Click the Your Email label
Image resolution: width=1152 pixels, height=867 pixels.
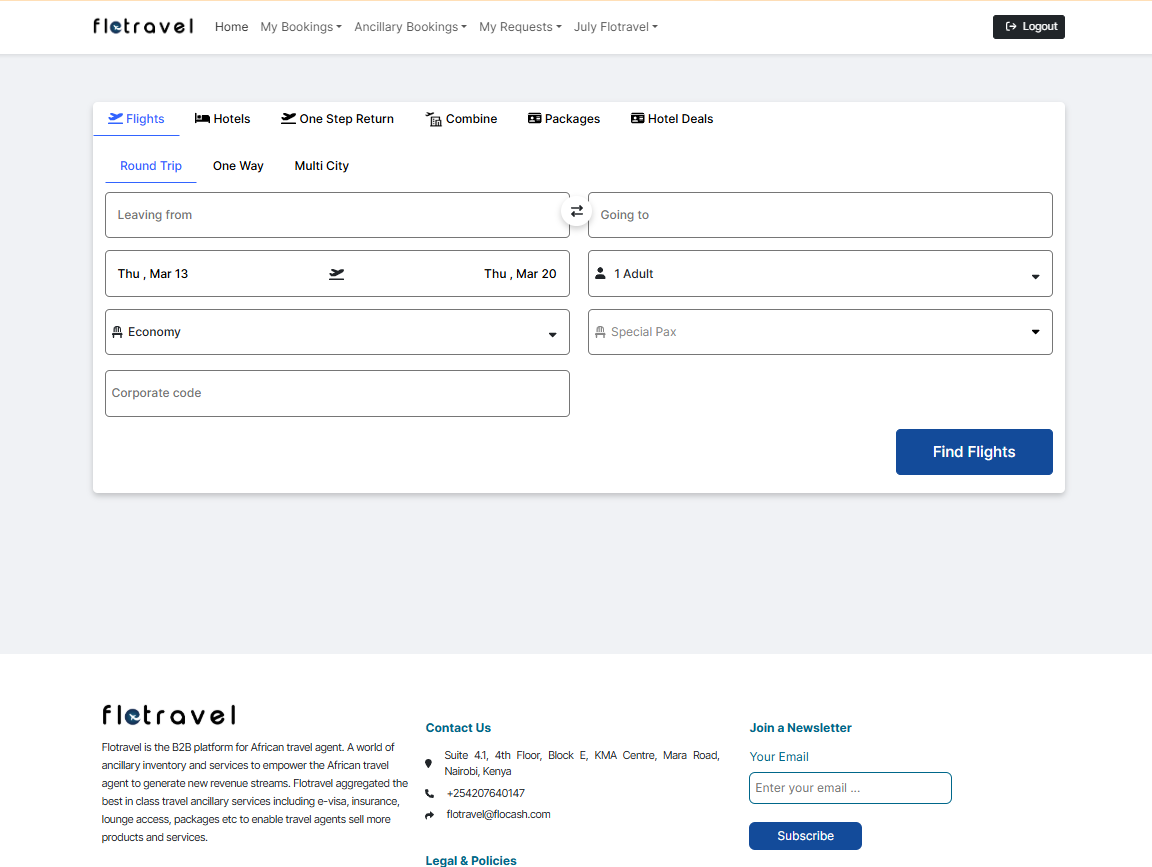click(779, 757)
